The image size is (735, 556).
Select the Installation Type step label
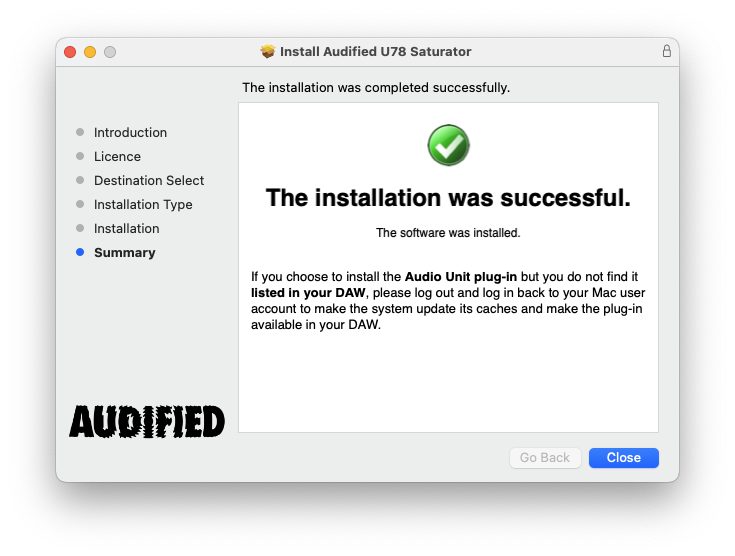(143, 205)
